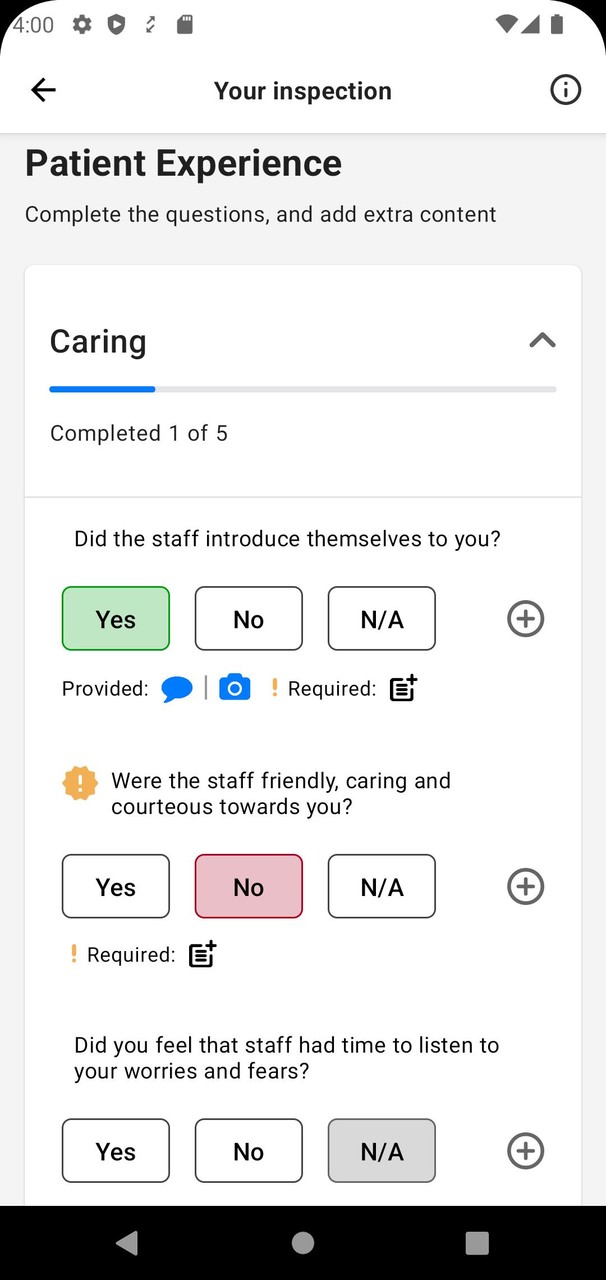Collapse the Caring section chevron

542,341
